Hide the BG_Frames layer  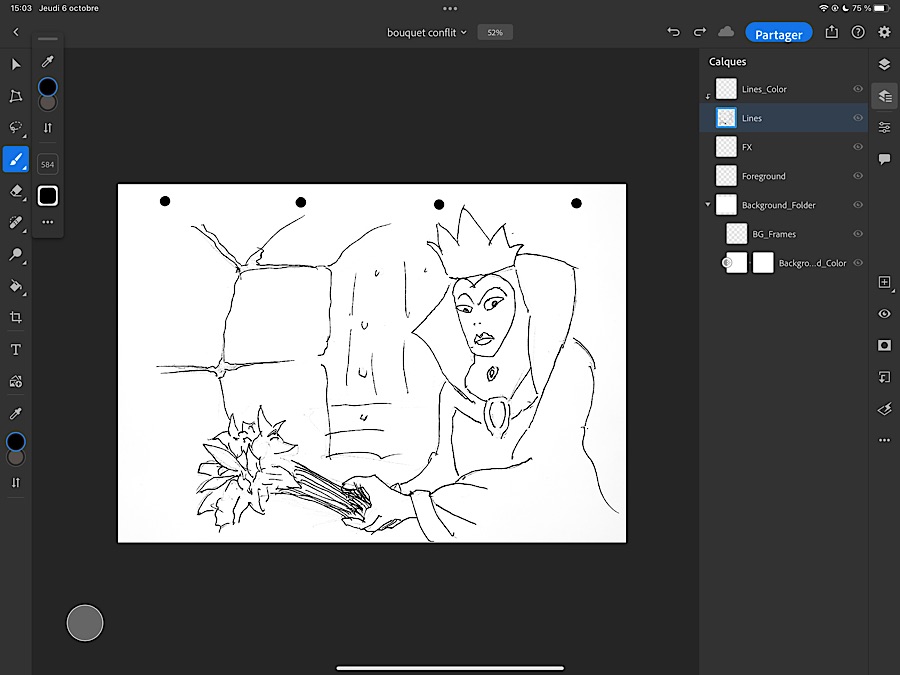(858, 234)
